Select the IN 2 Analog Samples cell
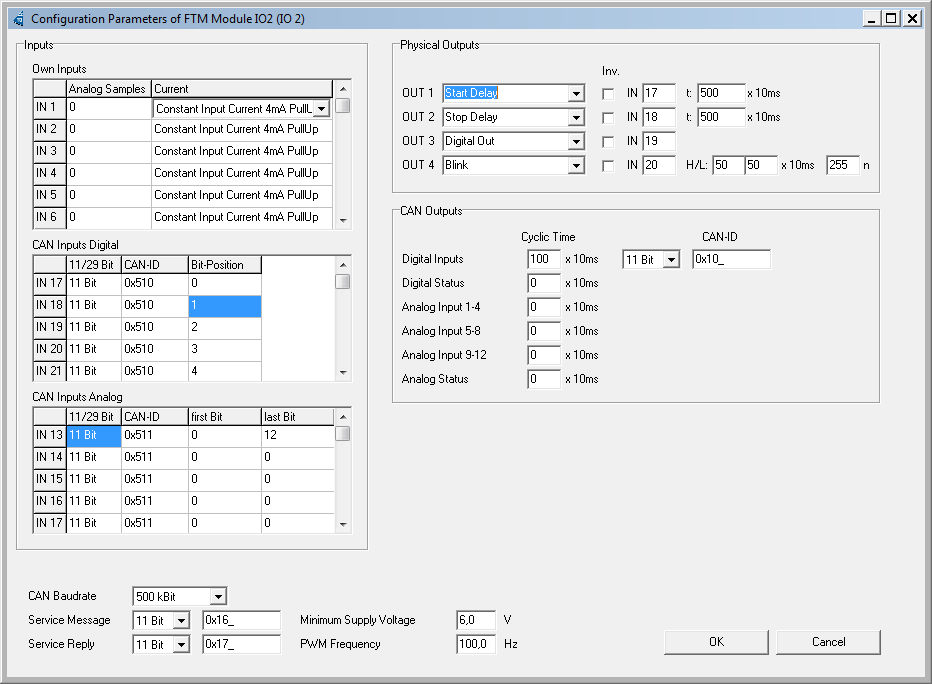This screenshot has height=684, width=932. (x=109, y=129)
